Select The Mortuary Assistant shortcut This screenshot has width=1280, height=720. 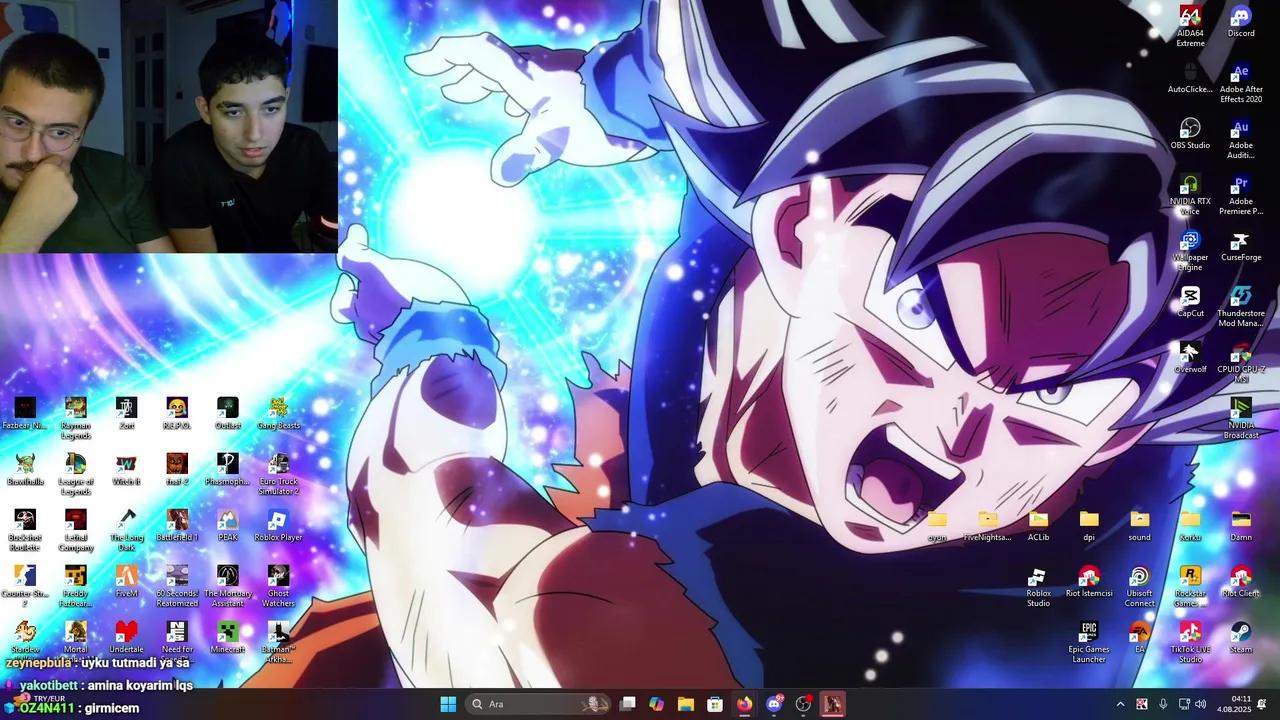[227, 587]
